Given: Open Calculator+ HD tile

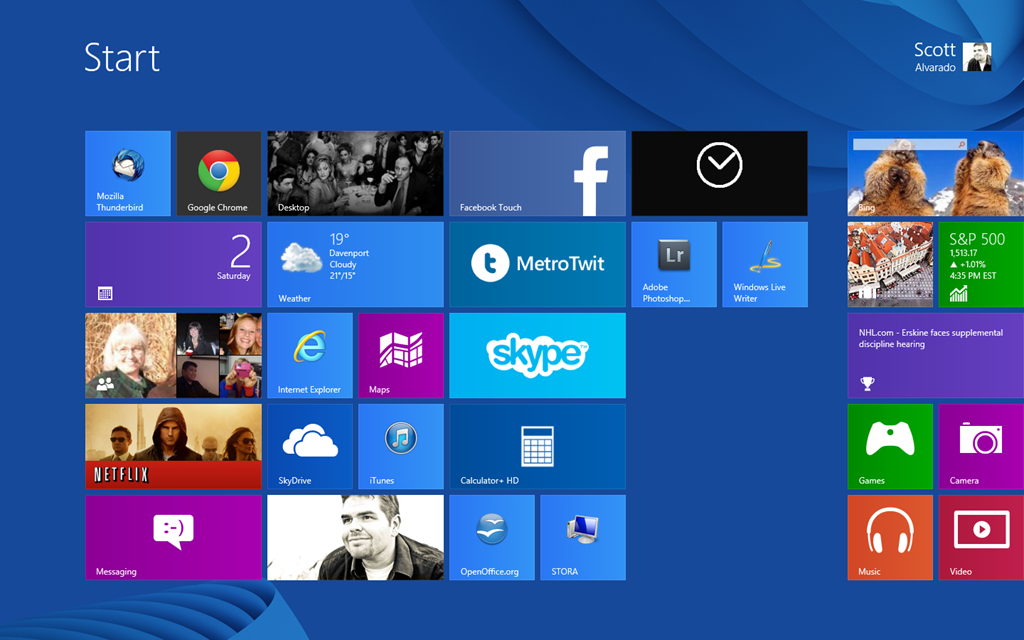Looking at the screenshot, I should (537, 447).
